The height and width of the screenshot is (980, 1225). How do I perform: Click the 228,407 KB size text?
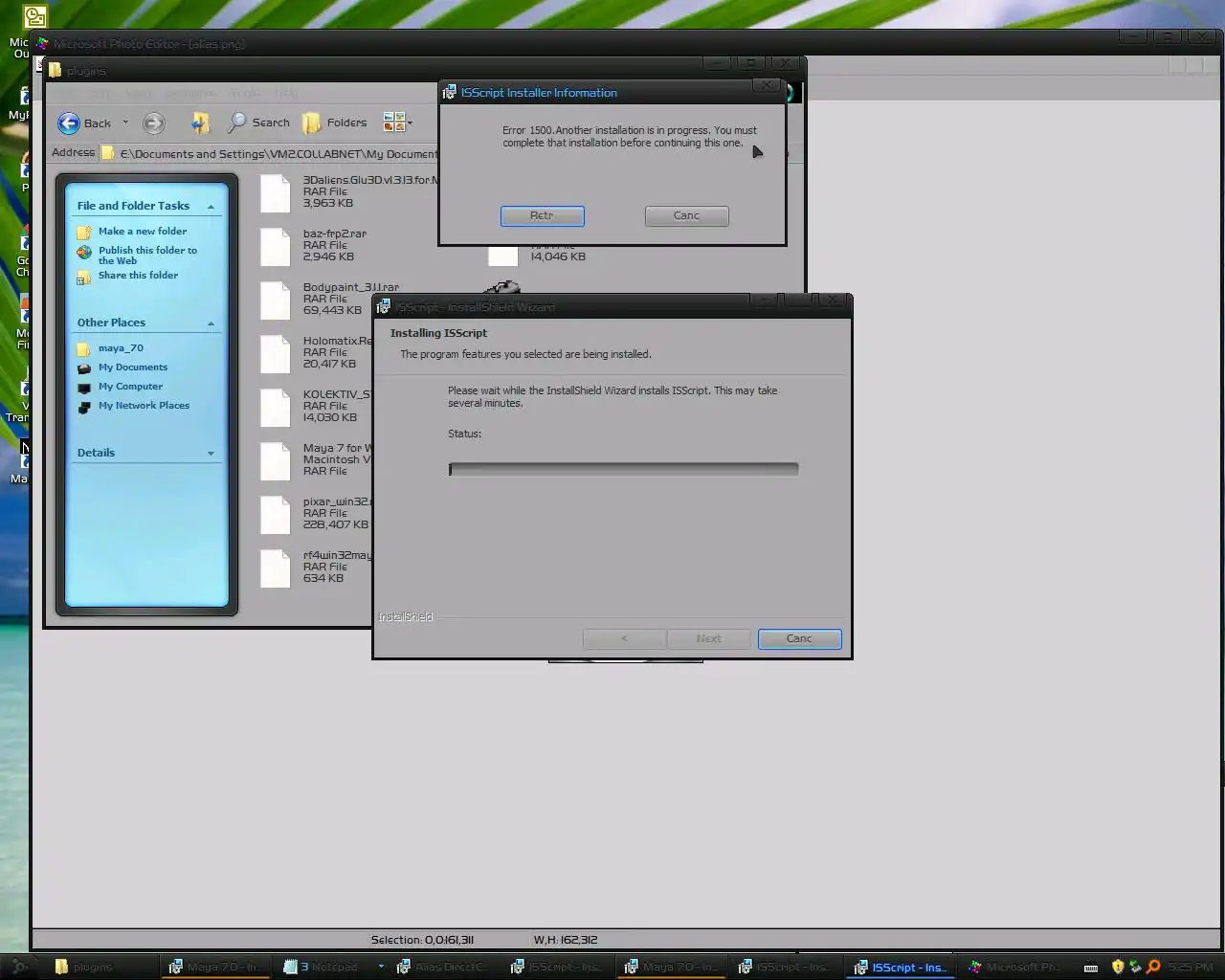(x=335, y=525)
